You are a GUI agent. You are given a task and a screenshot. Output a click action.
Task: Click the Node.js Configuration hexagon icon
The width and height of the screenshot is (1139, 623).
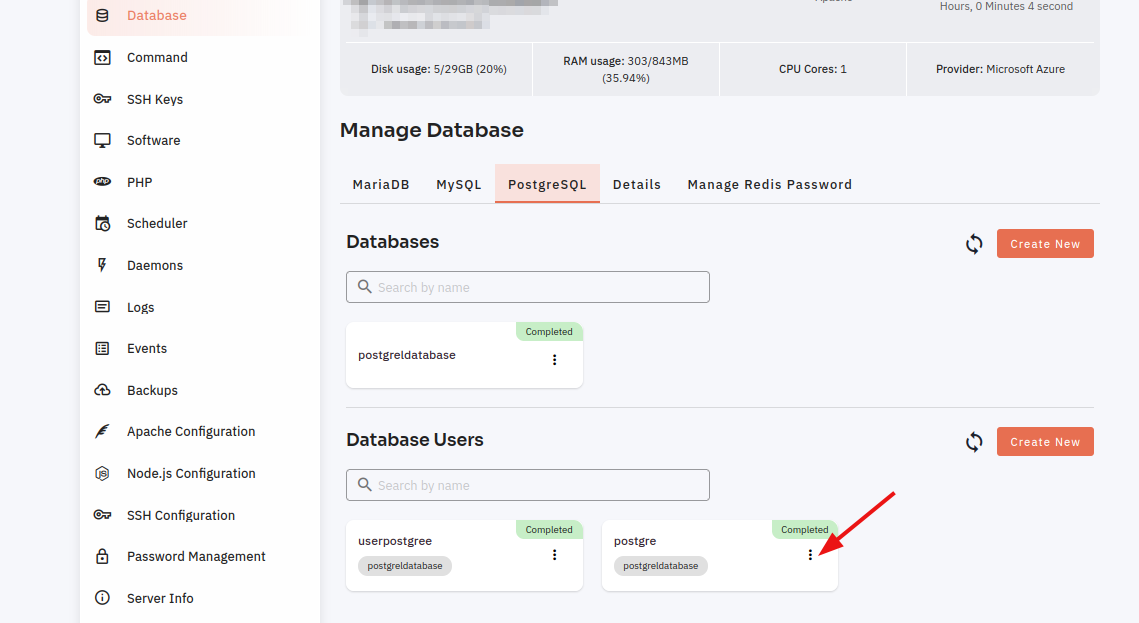[102, 473]
